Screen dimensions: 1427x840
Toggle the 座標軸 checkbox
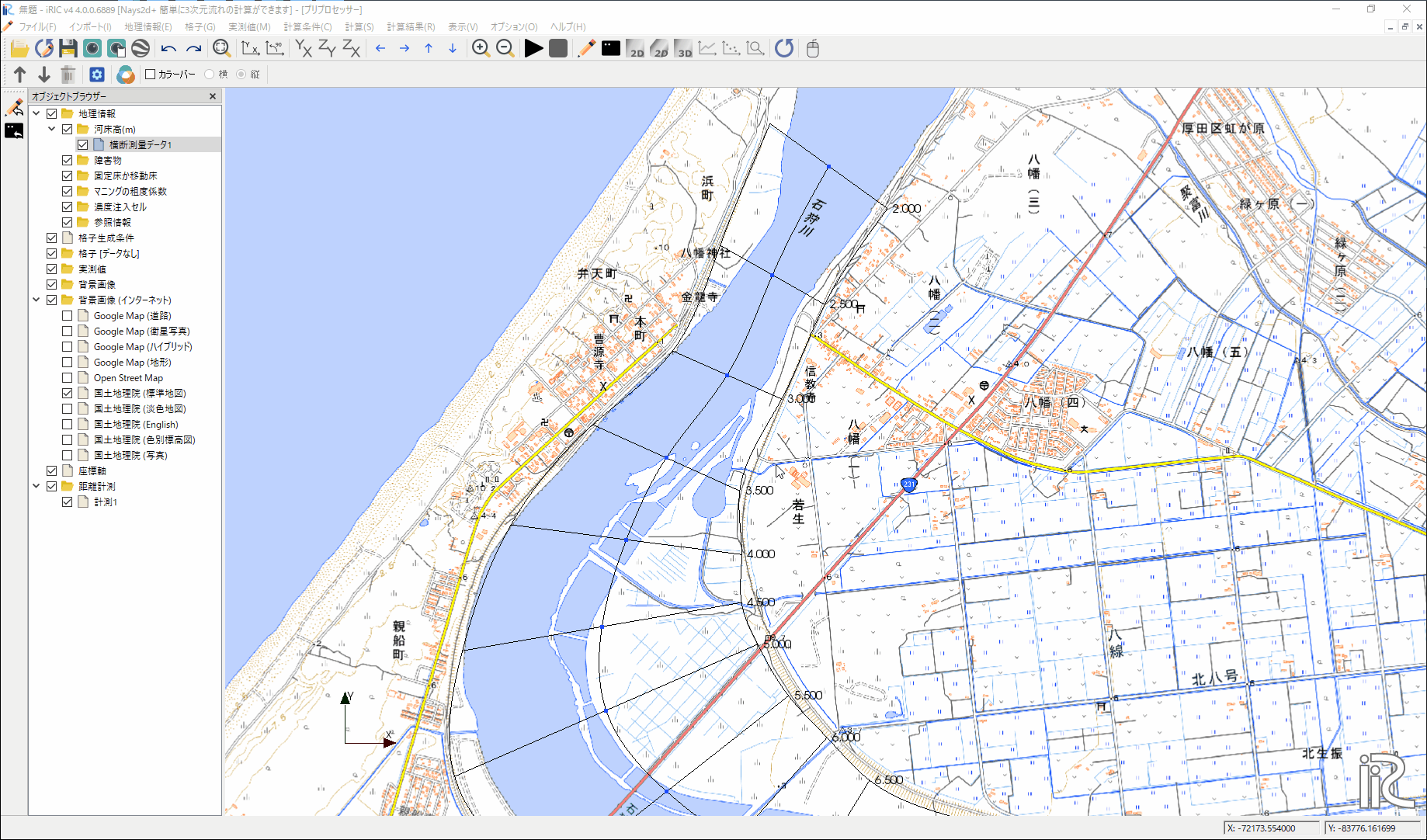(52, 470)
